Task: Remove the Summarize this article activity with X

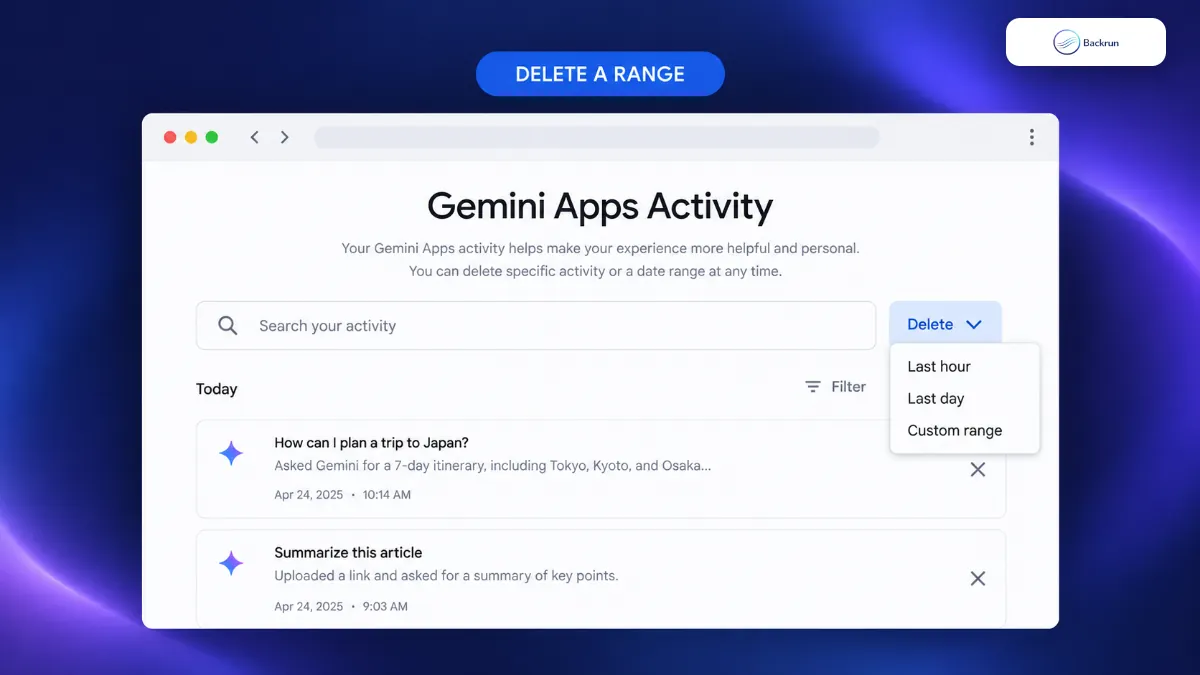Action: coord(978,578)
